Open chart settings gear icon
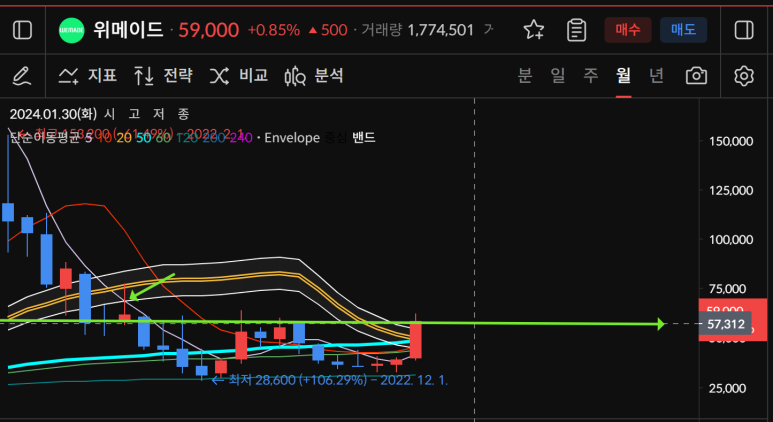773x422 pixels. point(744,76)
